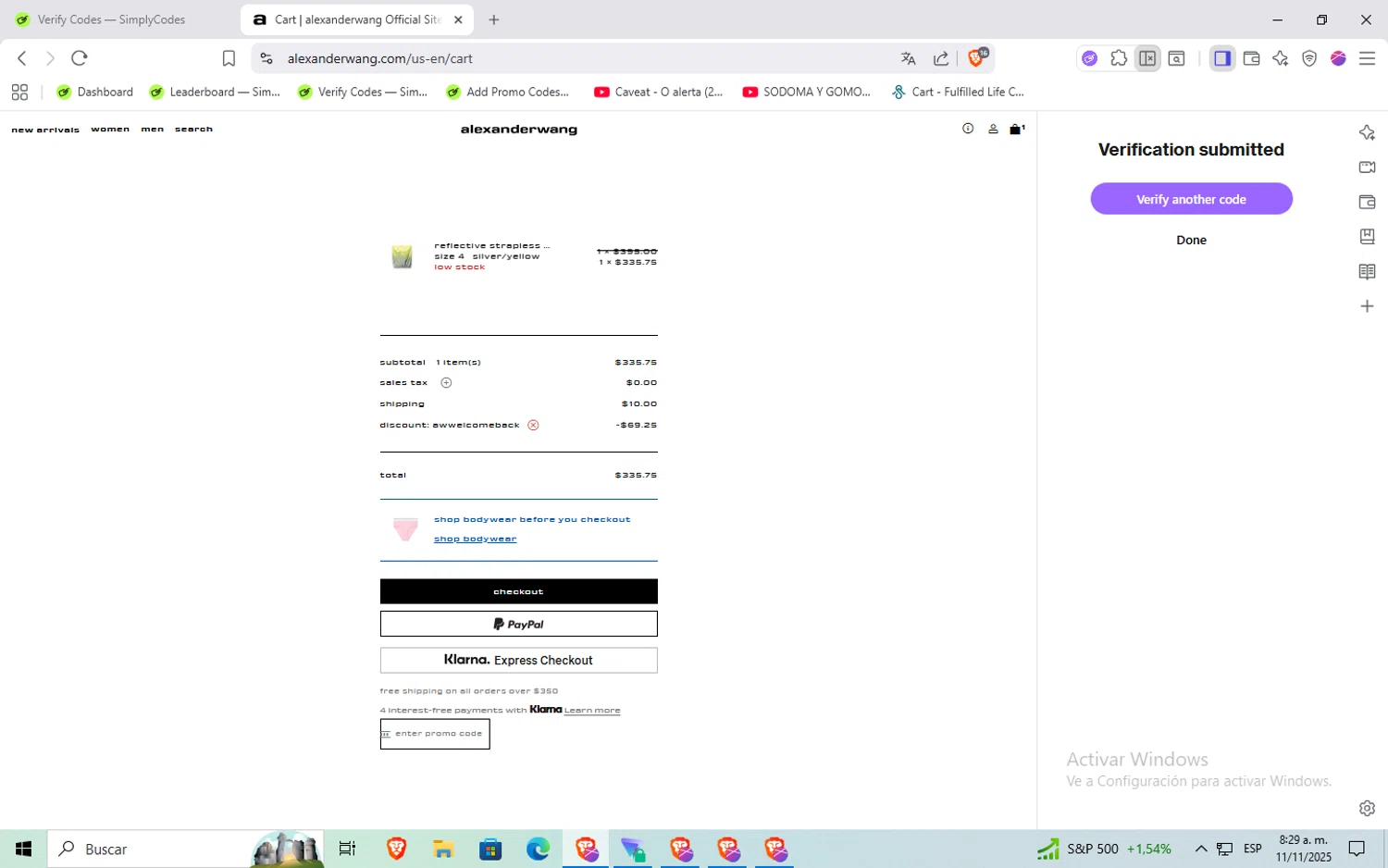Screen dimensions: 1388x868
Task: Switch to Verify Codes — SimplyCodes tab
Action: [x=111, y=19]
